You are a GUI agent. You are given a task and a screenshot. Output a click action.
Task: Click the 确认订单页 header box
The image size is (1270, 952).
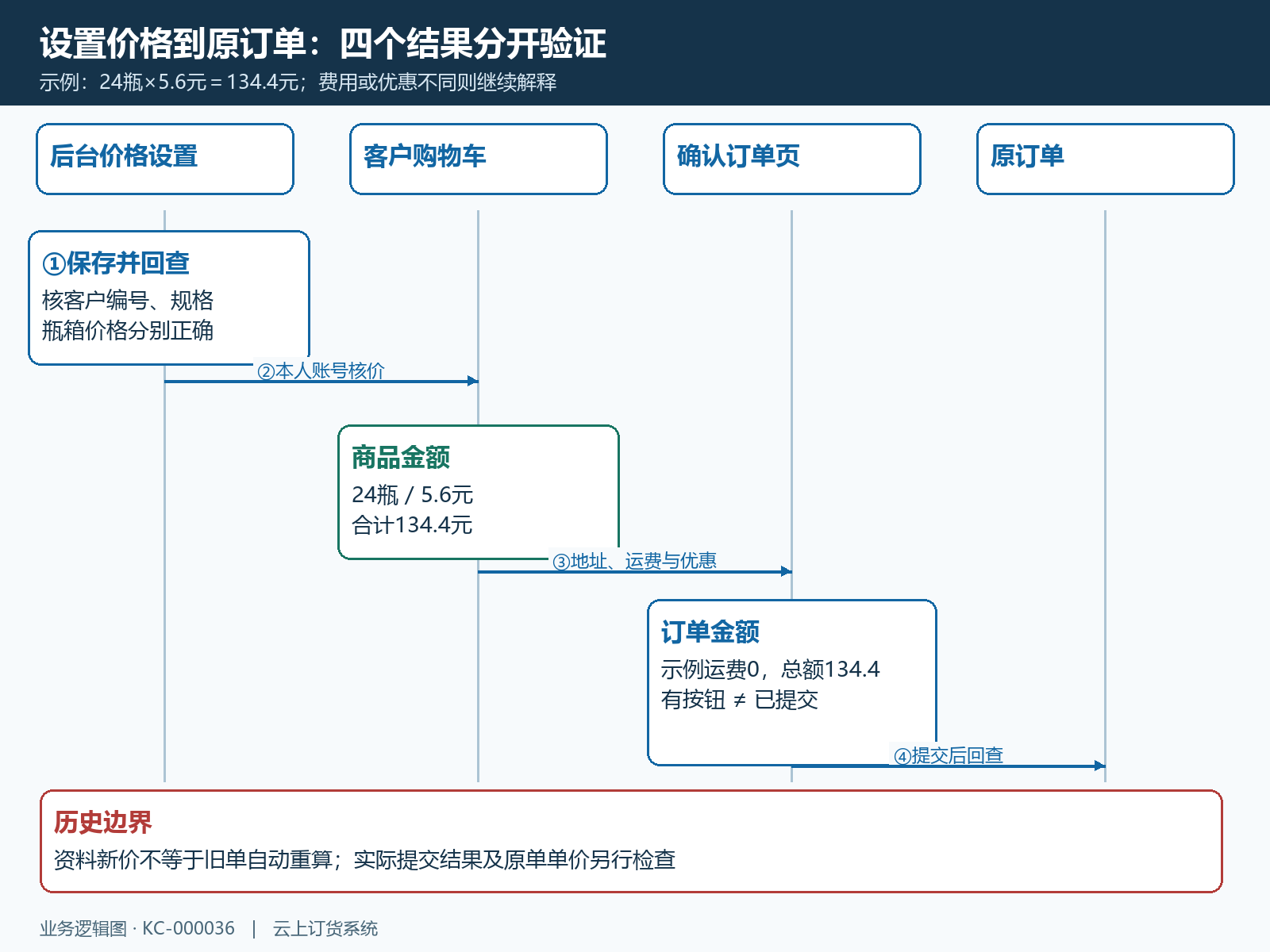click(792, 159)
